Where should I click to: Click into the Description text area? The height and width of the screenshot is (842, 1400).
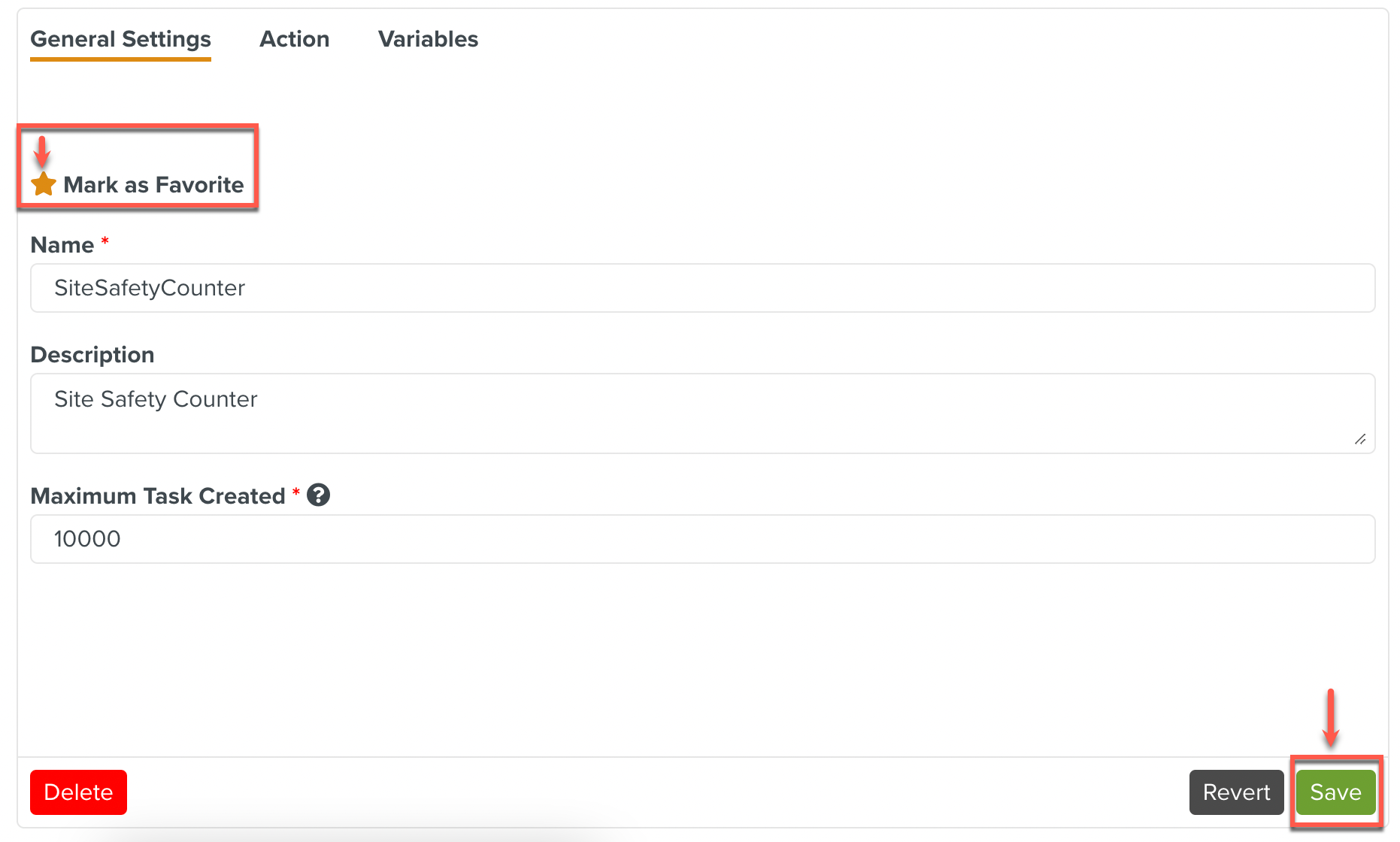(702, 413)
